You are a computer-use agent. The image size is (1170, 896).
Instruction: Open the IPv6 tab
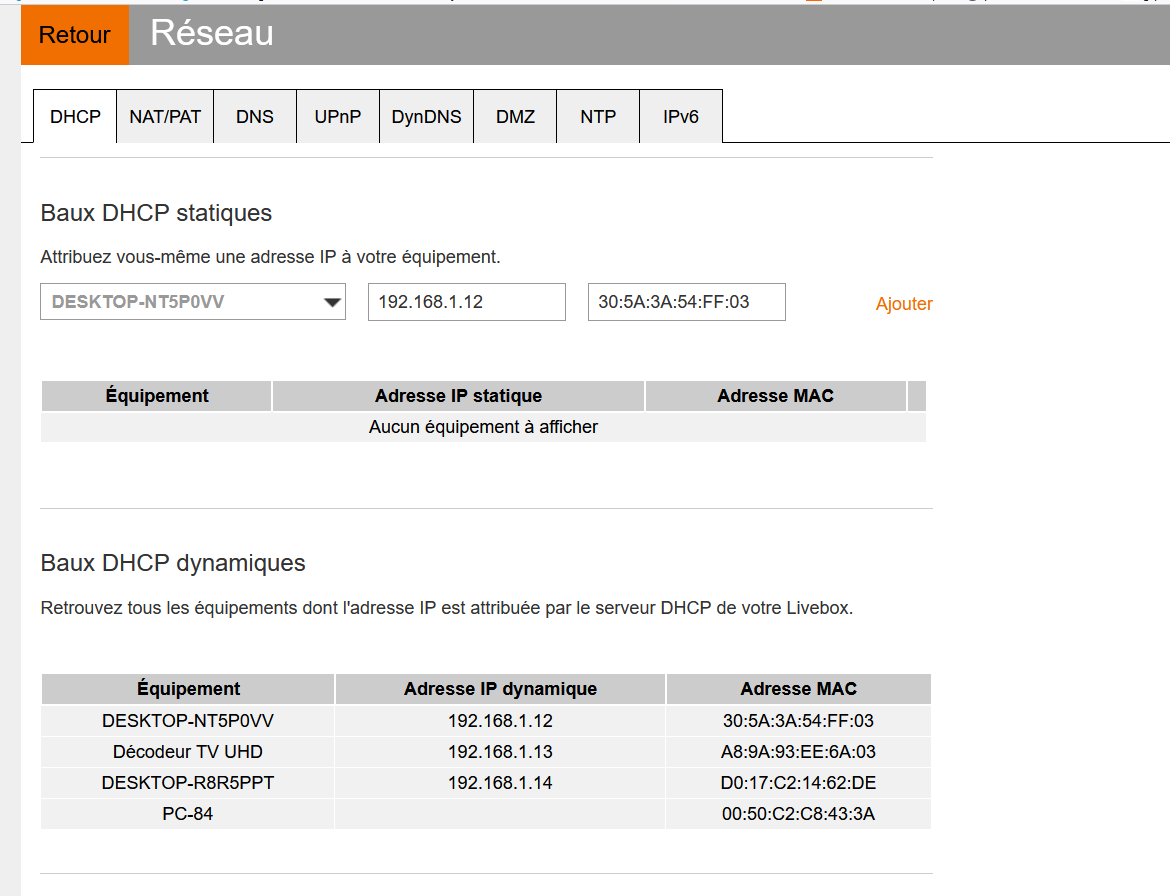pos(680,117)
